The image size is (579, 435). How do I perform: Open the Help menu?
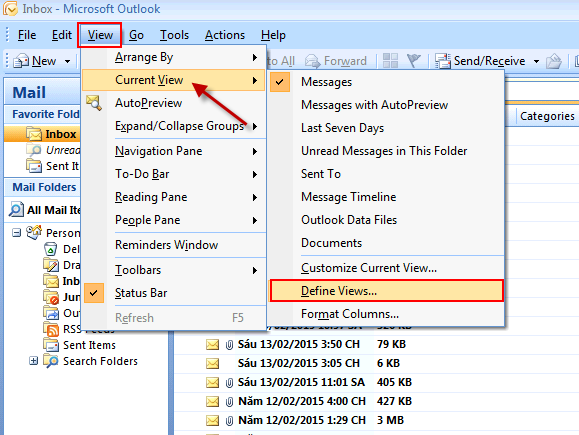(x=273, y=35)
